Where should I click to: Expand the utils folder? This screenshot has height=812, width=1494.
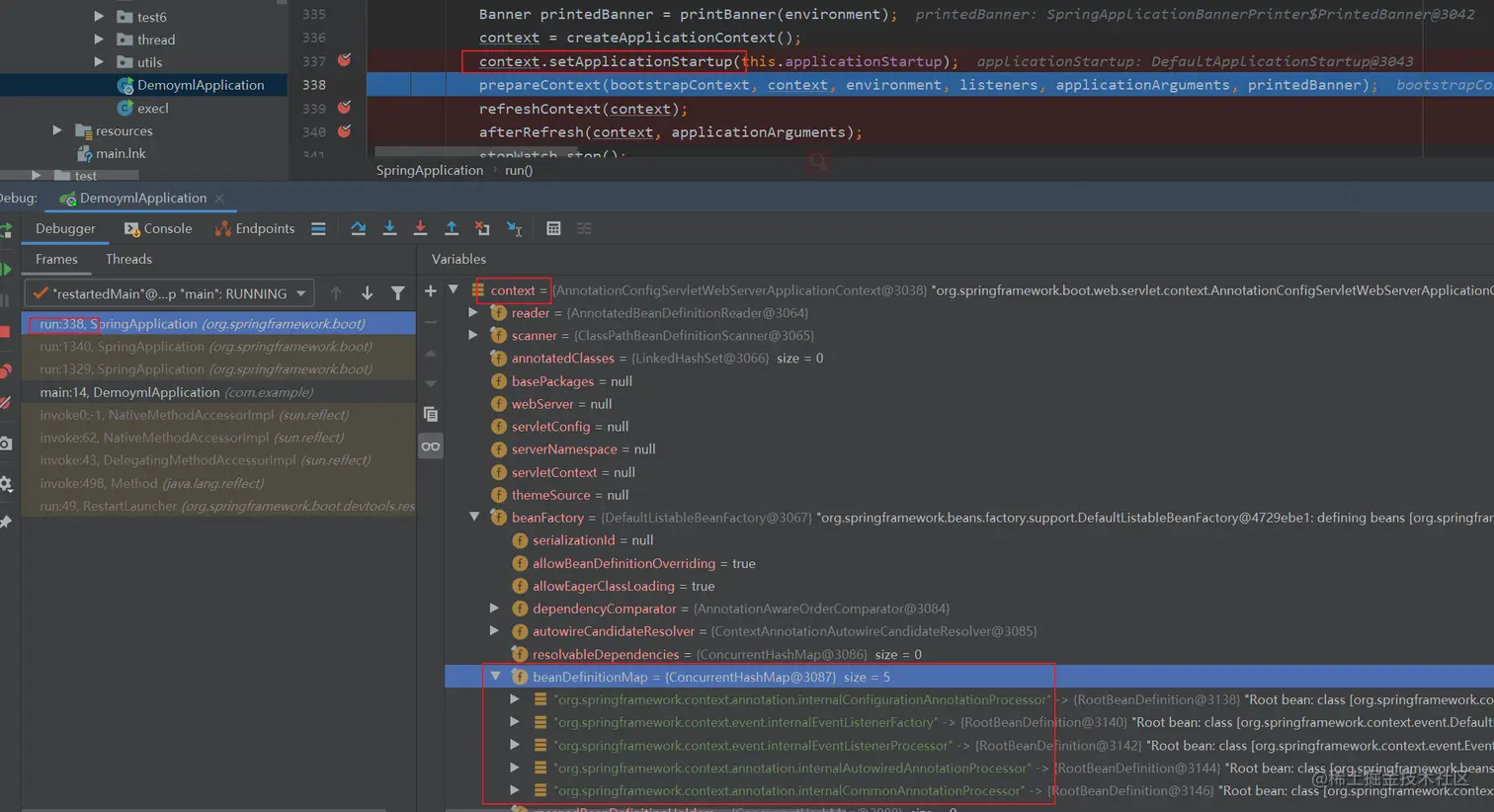(99, 61)
